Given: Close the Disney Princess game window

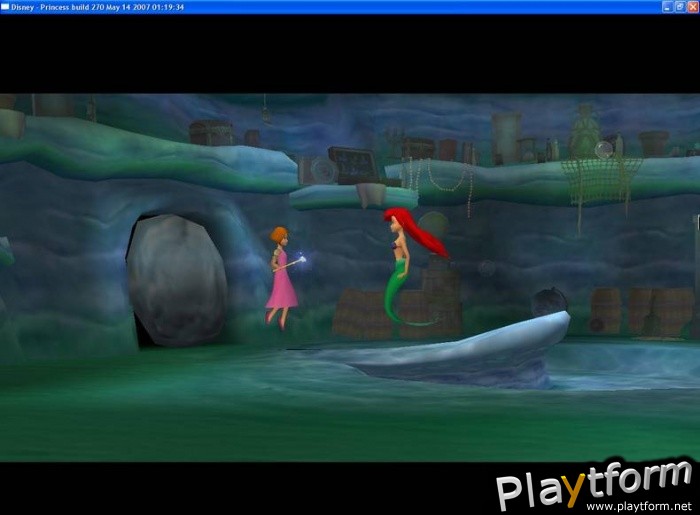Looking at the screenshot, I should [x=692, y=7].
